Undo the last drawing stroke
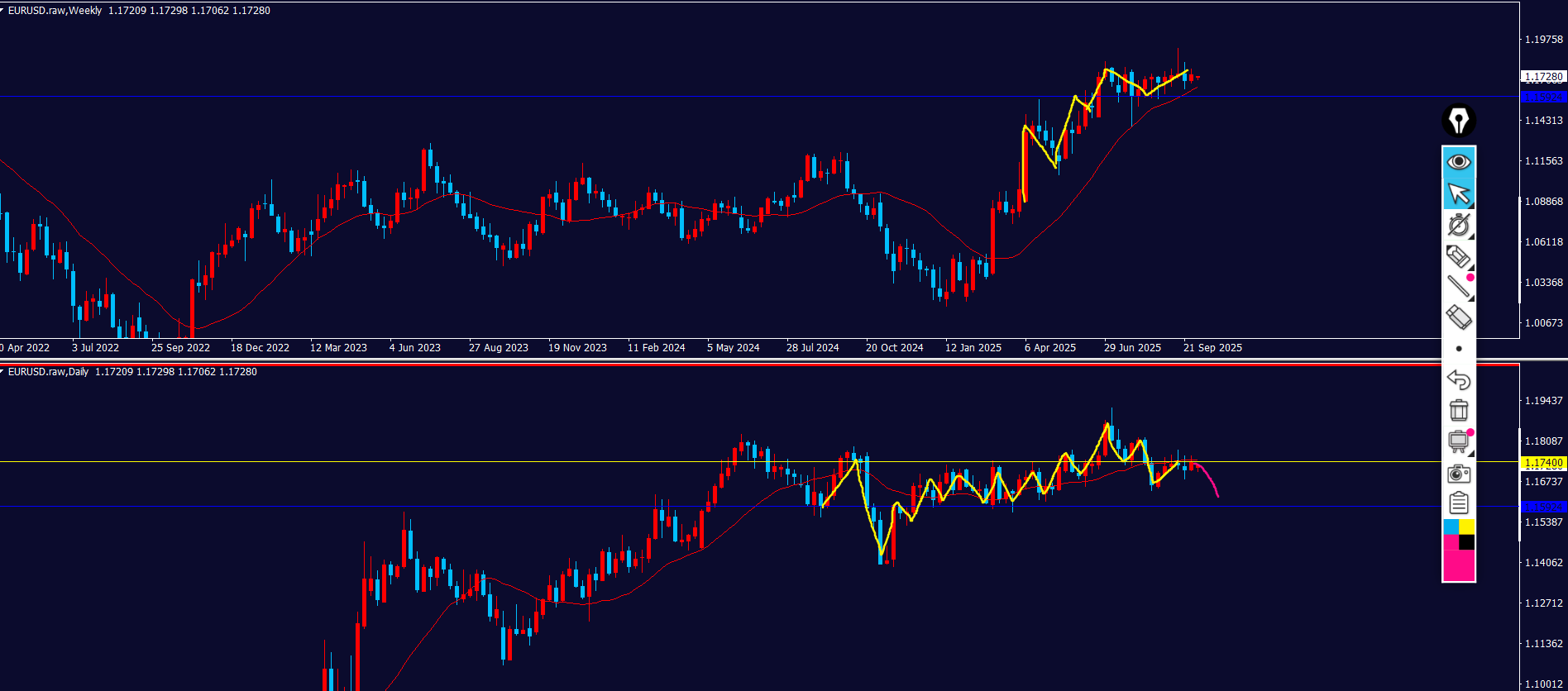Image resolution: width=1568 pixels, height=691 pixels. [x=1459, y=379]
